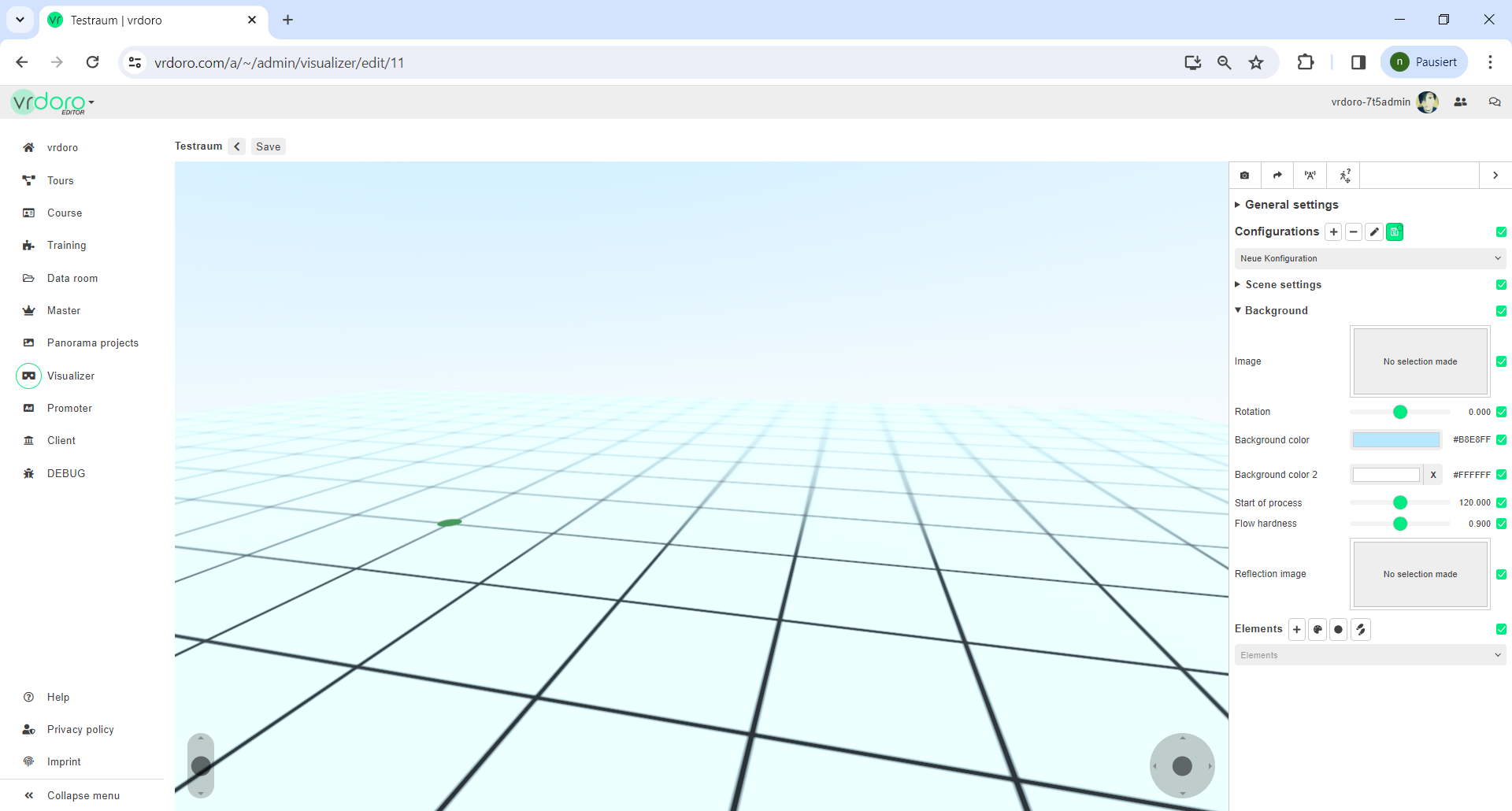Toggle the Flow hardness checkbox
This screenshot has width=1512, height=811.
(1501, 524)
